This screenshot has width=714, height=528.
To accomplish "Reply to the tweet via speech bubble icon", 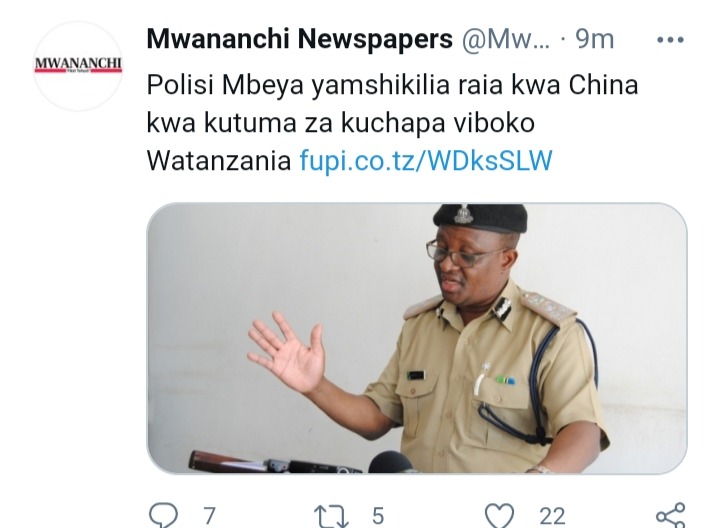I will tap(163, 516).
